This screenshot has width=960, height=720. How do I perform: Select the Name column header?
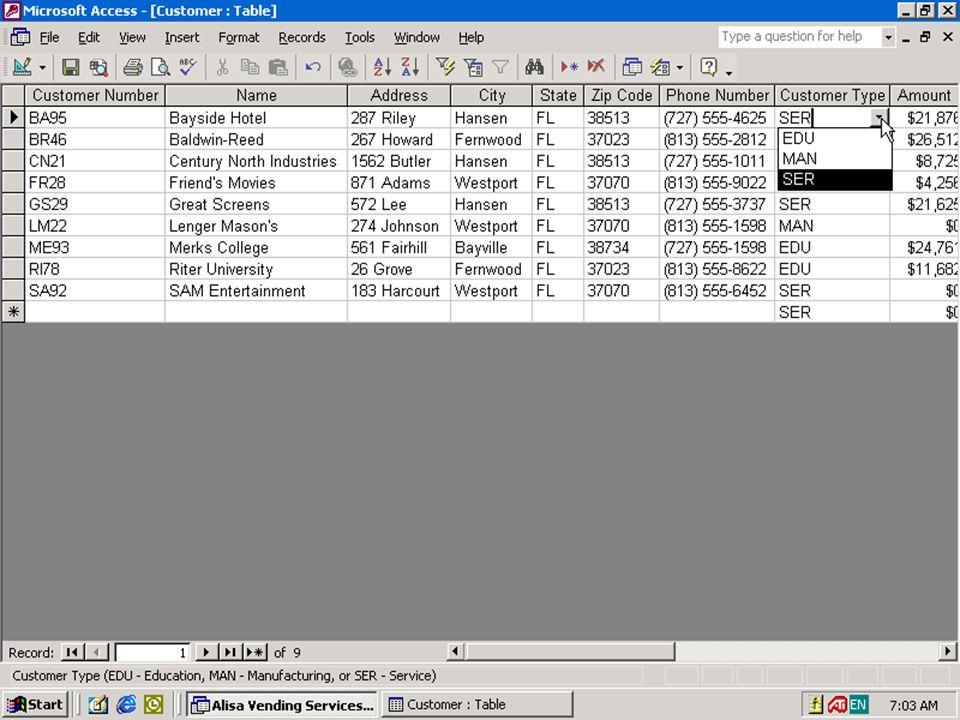pos(256,96)
